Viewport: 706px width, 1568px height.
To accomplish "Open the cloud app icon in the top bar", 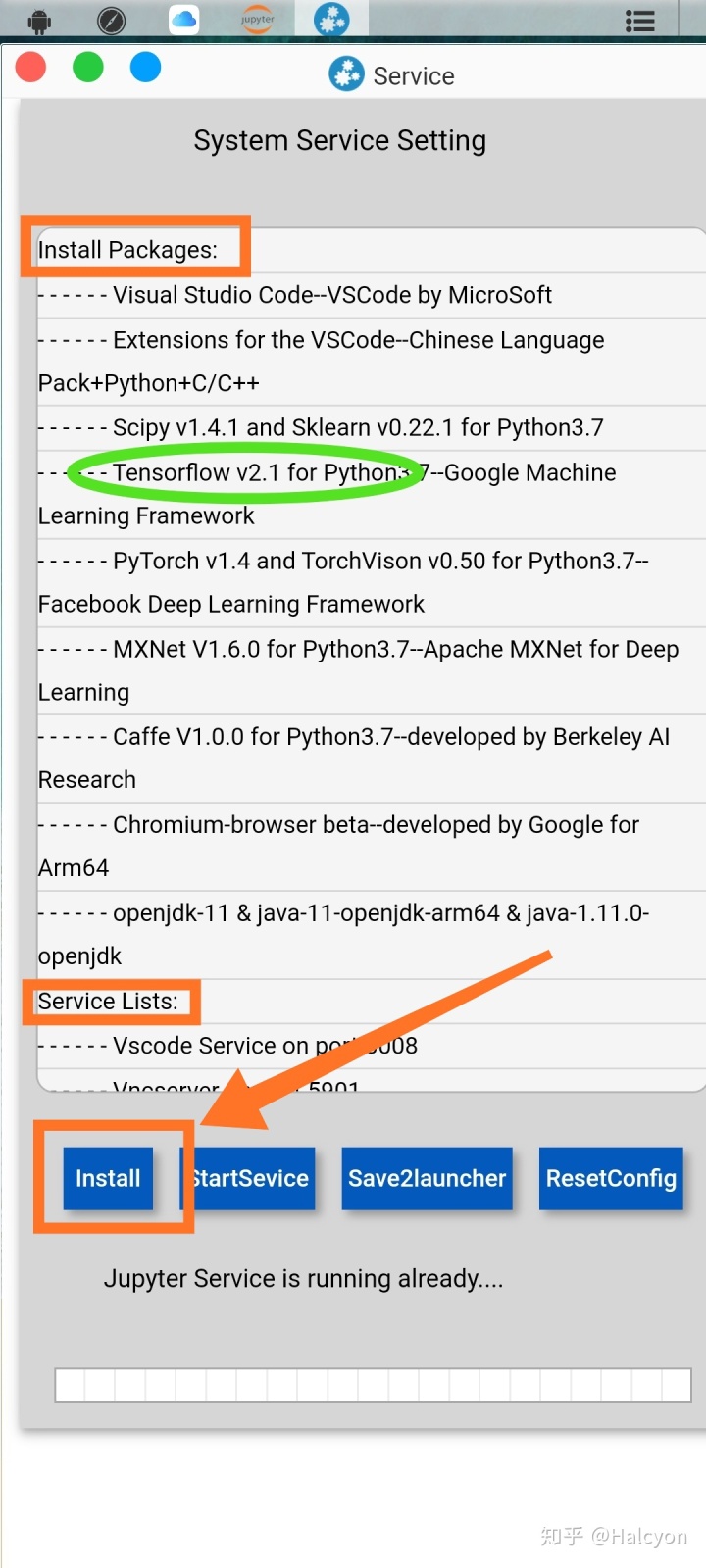I will (184, 19).
